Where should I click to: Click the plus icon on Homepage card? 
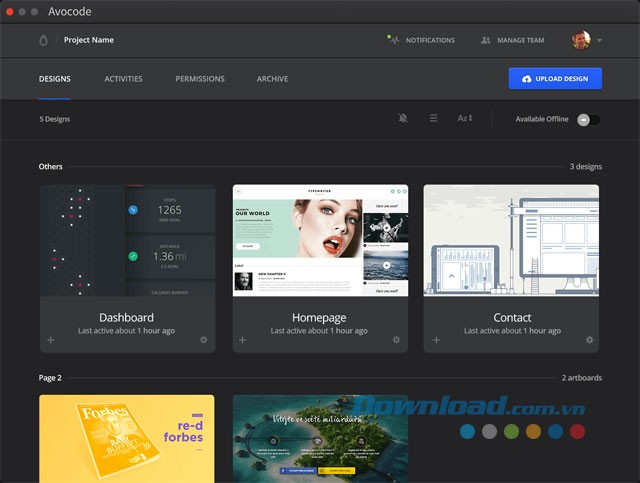(x=242, y=340)
